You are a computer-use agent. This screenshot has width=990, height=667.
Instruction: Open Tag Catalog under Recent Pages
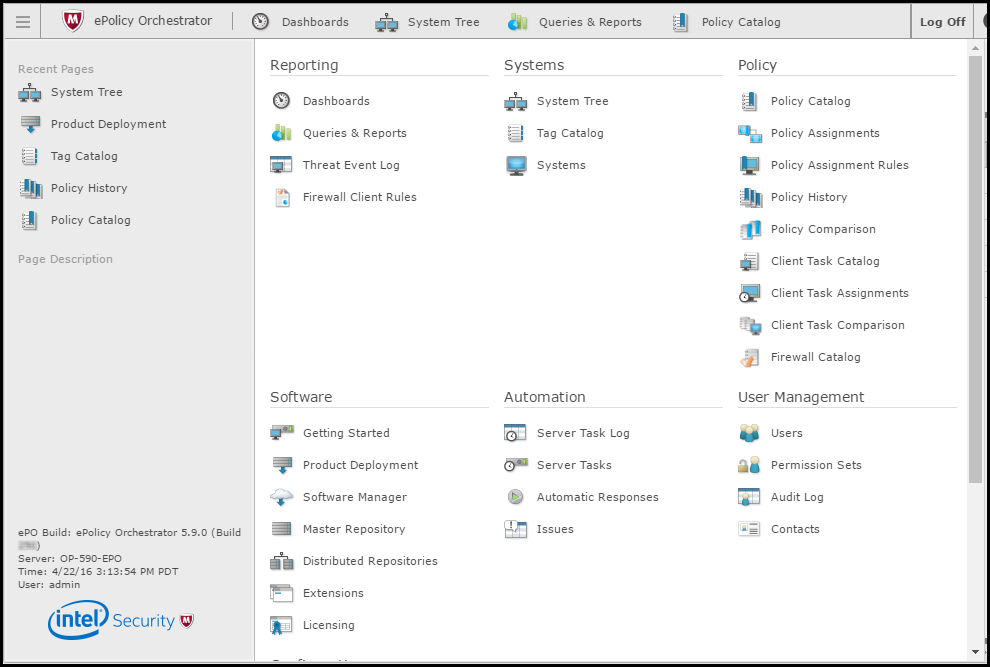68,156
